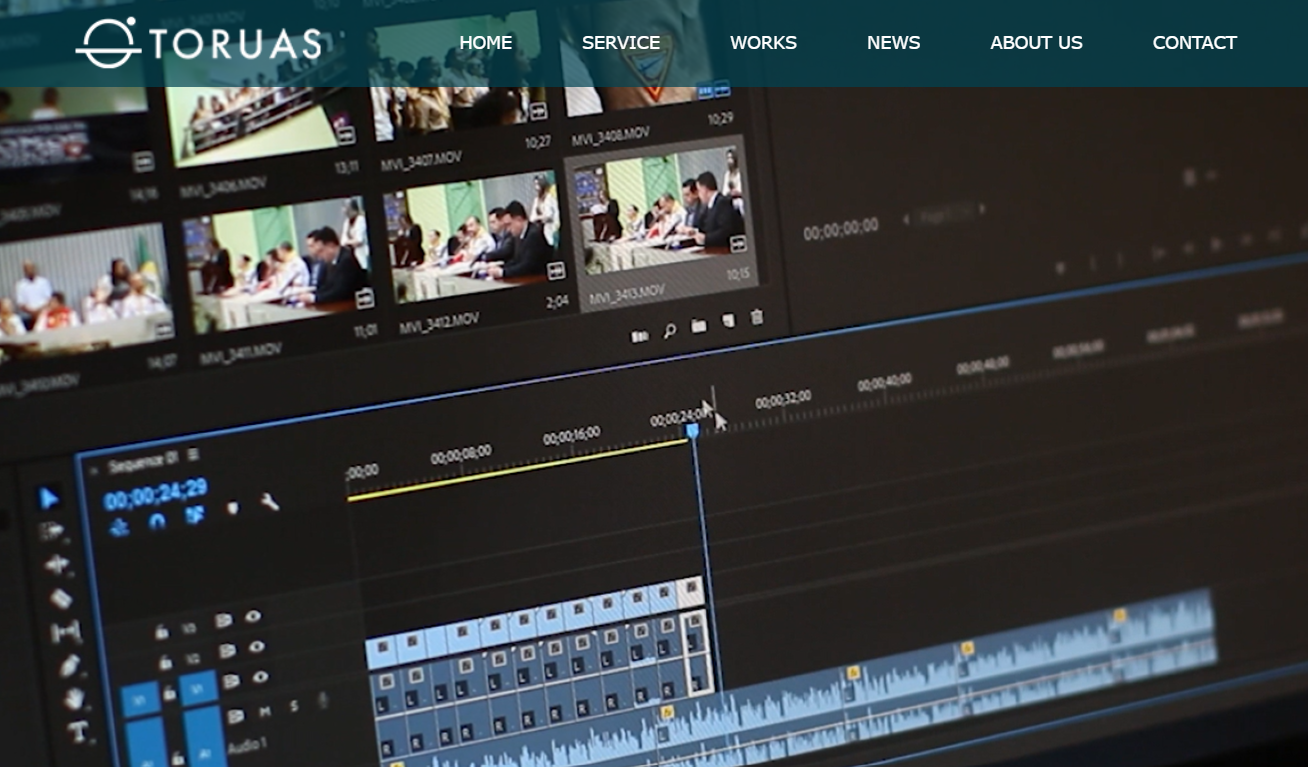Click ruler mark 00;00;32;00

click(x=783, y=400)
